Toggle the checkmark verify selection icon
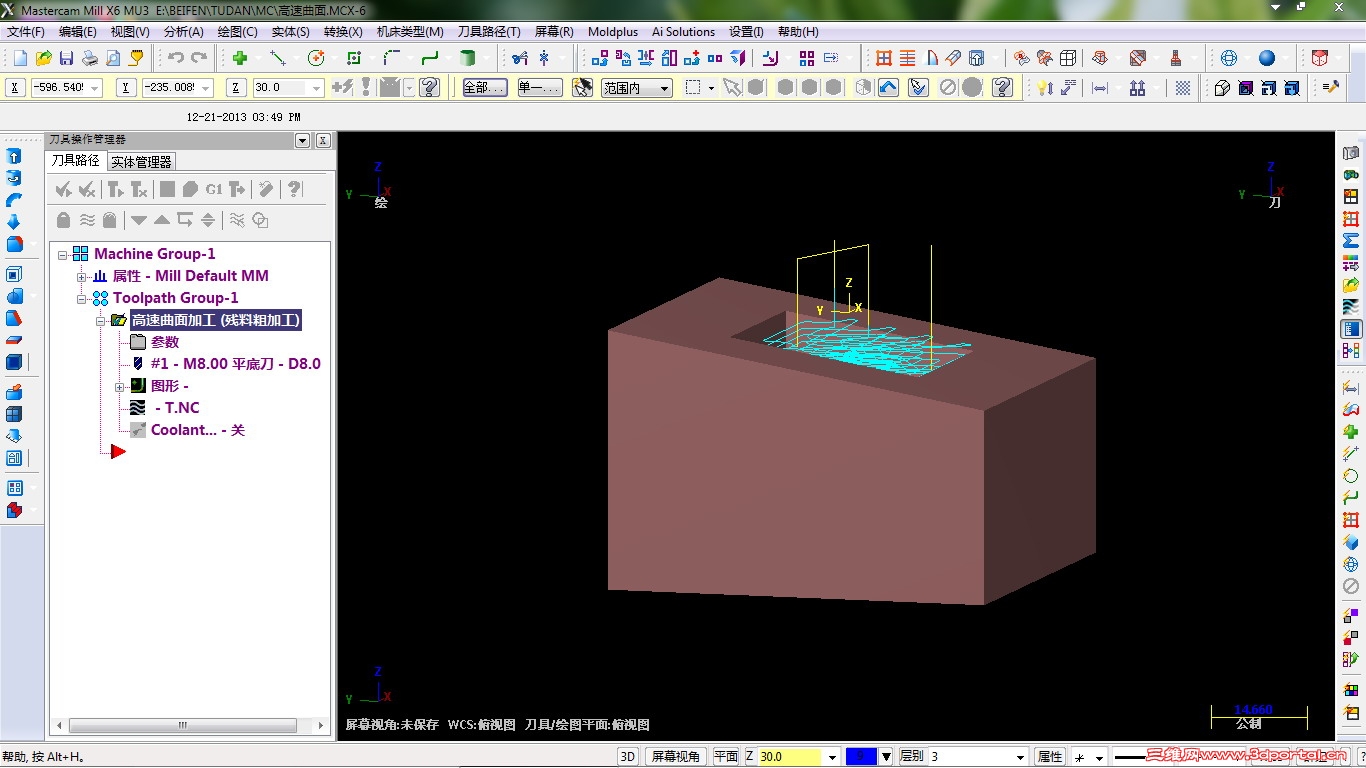 [918, 88]
